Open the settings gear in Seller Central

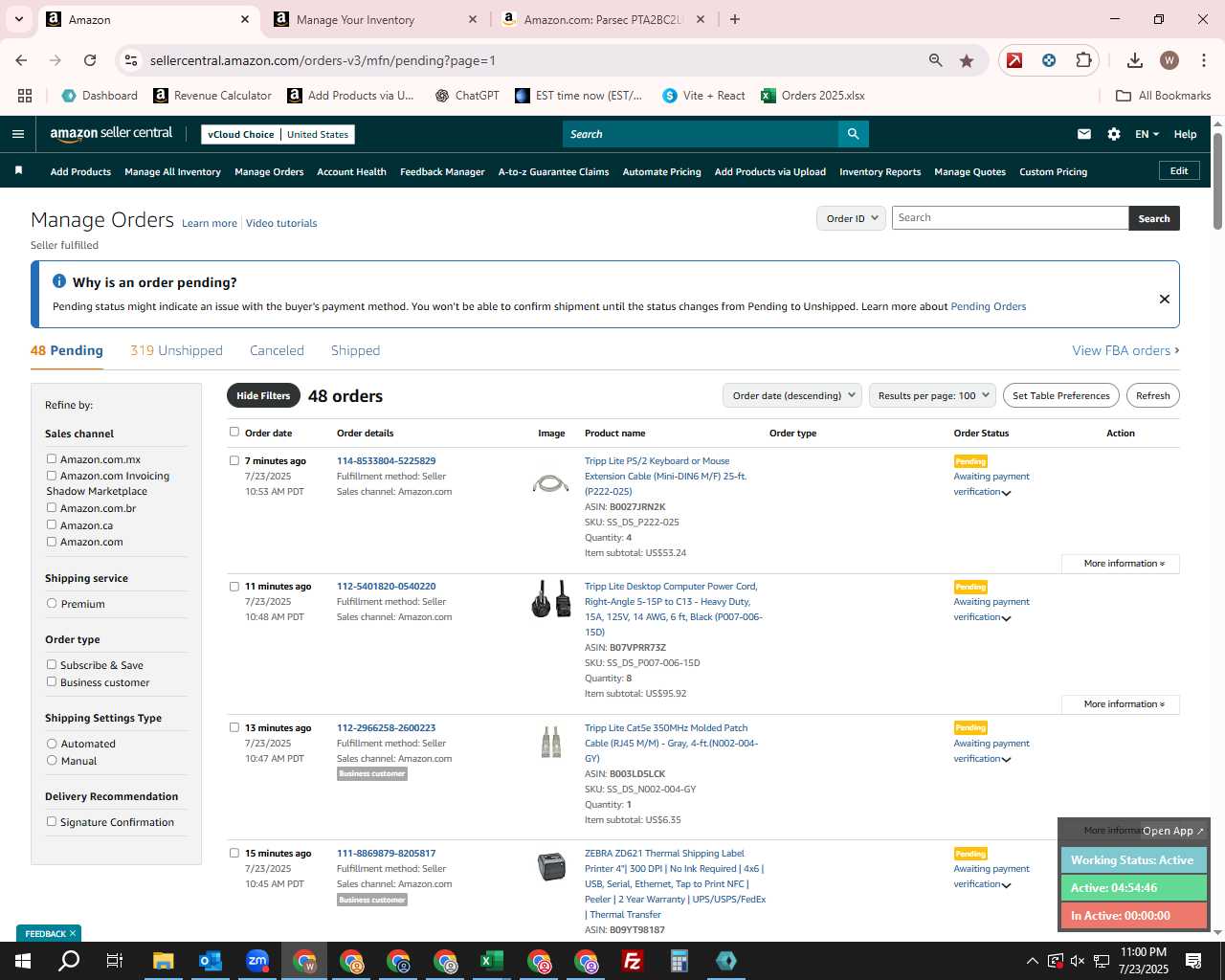point(1114,134)
